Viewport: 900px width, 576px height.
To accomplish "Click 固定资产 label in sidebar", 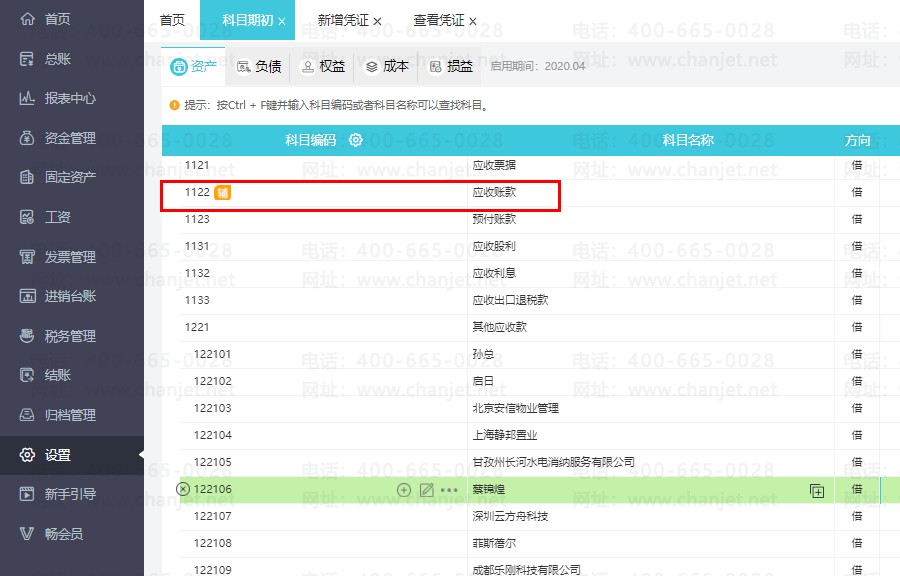I will click(x=70, y=177).
